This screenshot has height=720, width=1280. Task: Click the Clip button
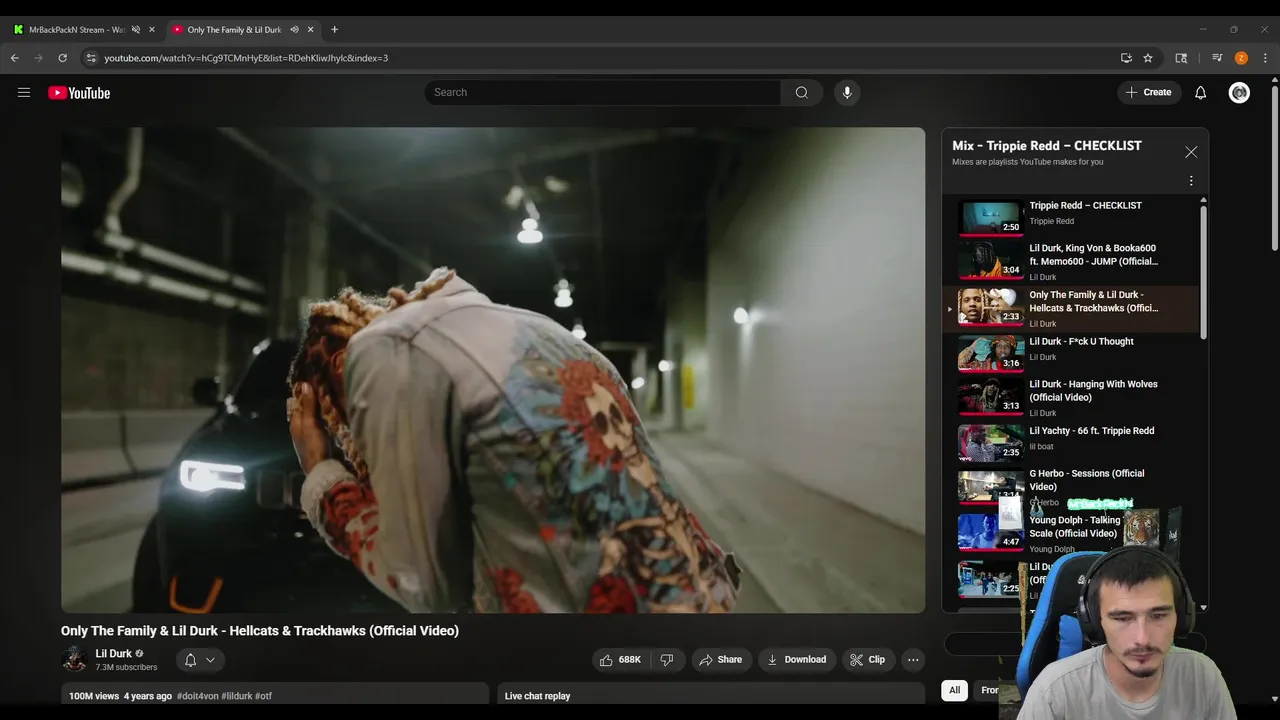(x=867, y=659)
